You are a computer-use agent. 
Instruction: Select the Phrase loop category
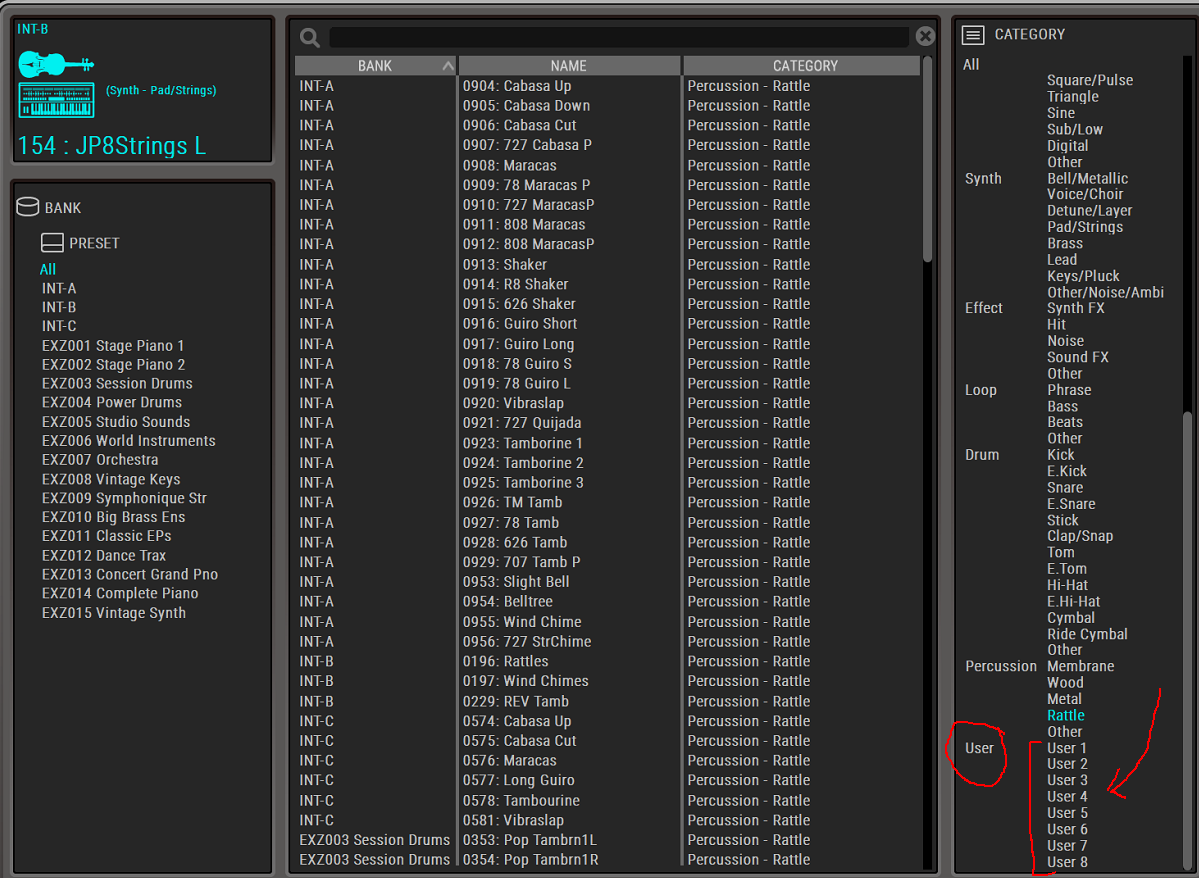pyautogui.click(x=1069, y=390)
